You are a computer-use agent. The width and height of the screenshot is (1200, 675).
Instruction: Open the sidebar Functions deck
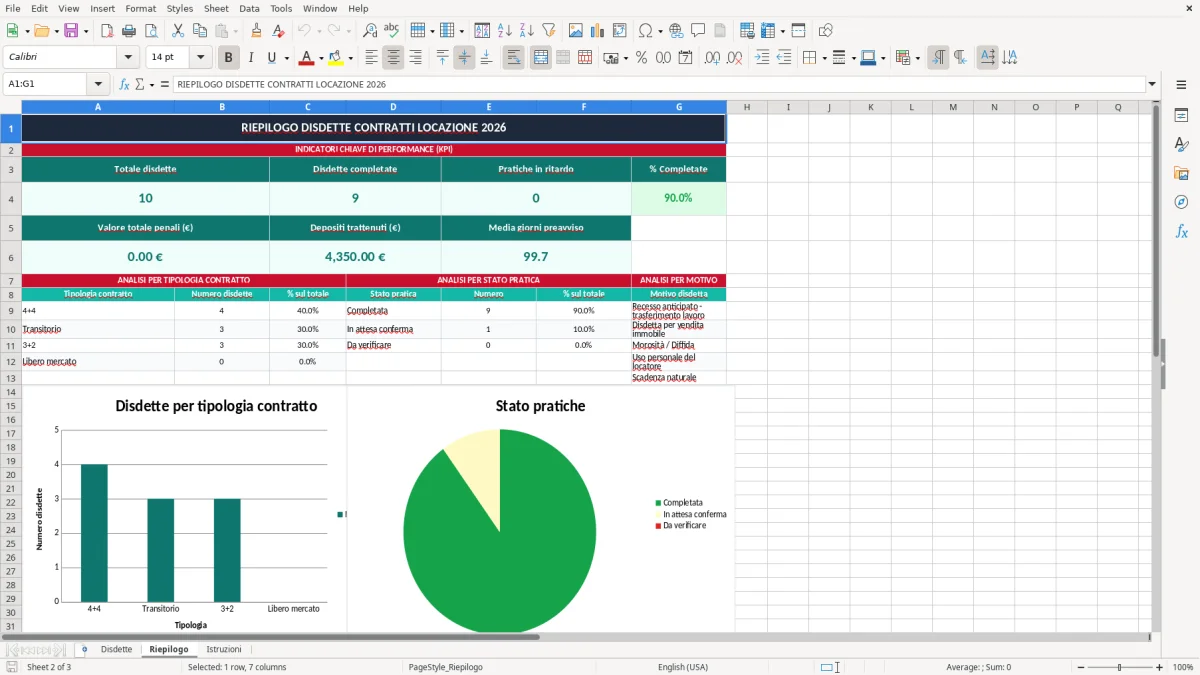point(1181,231)
